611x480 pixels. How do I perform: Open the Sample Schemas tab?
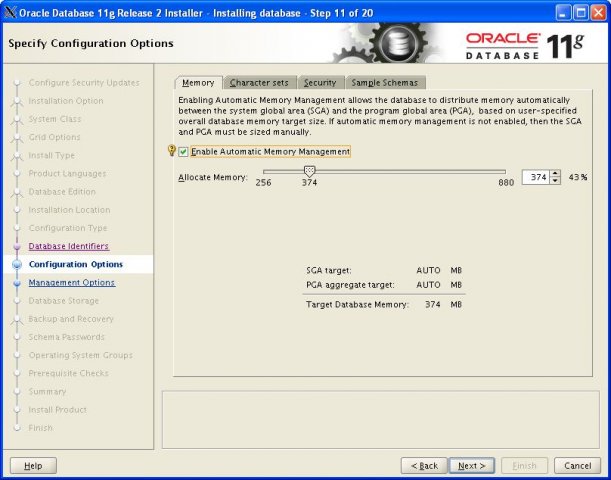point(385,83)
